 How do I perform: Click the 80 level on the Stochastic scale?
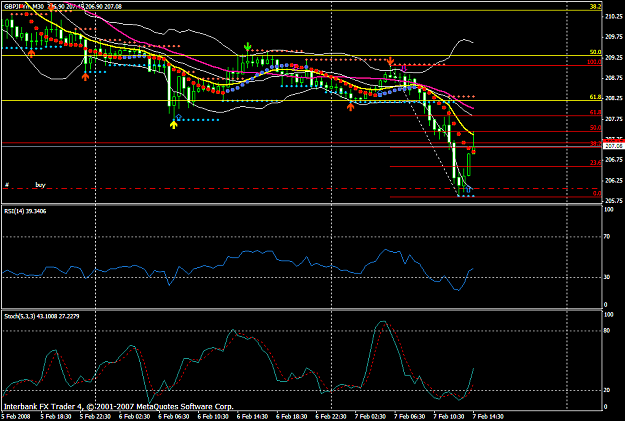(607, 331)
